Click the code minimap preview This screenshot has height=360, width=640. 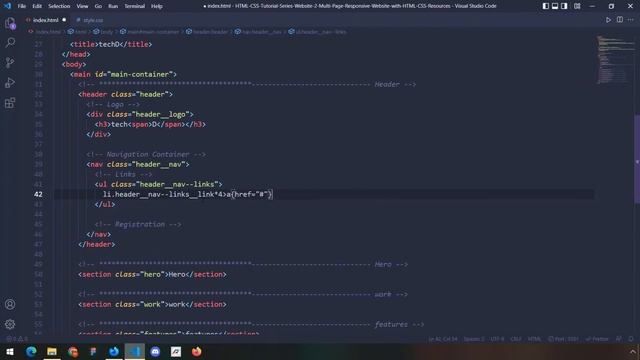coord(616,60)
